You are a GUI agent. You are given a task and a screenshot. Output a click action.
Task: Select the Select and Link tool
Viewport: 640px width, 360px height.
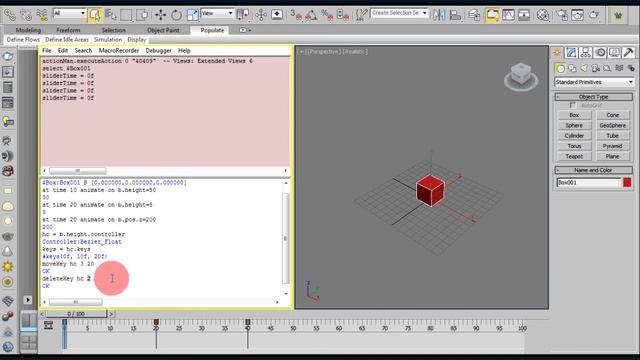pyautogui.click(x=9, y=15)
